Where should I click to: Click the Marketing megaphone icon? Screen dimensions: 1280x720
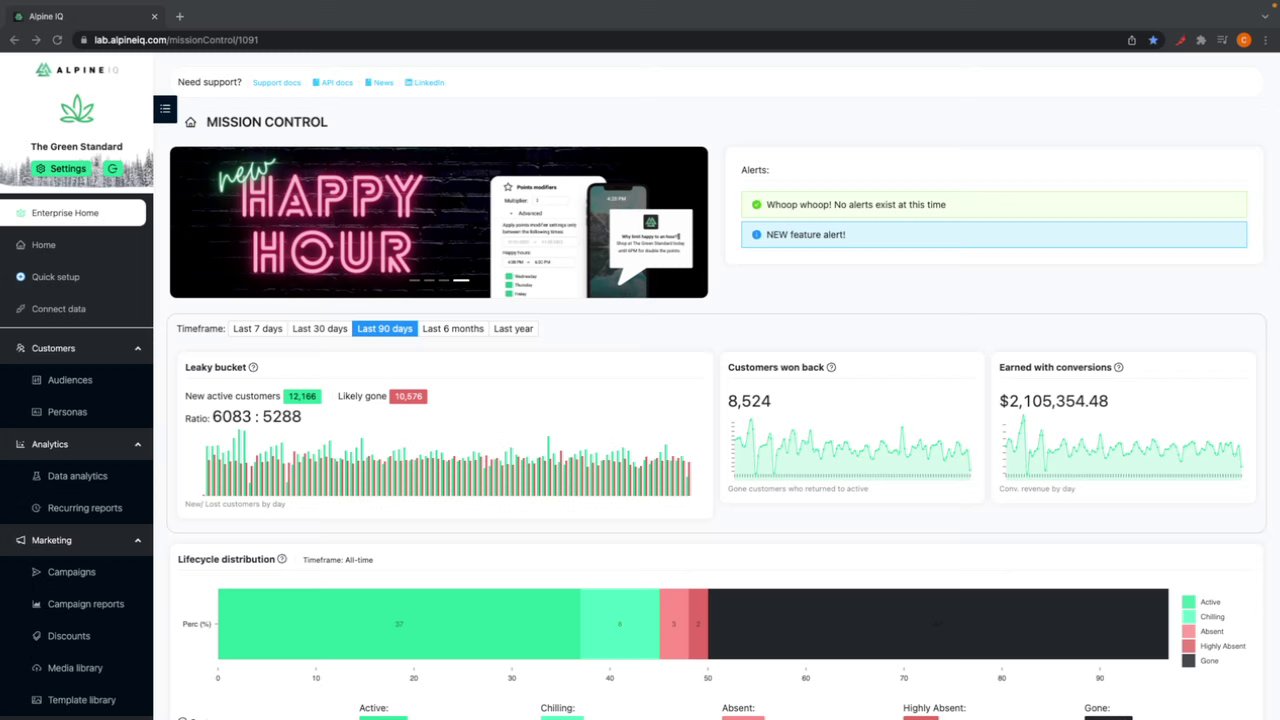tap(21, 540)
